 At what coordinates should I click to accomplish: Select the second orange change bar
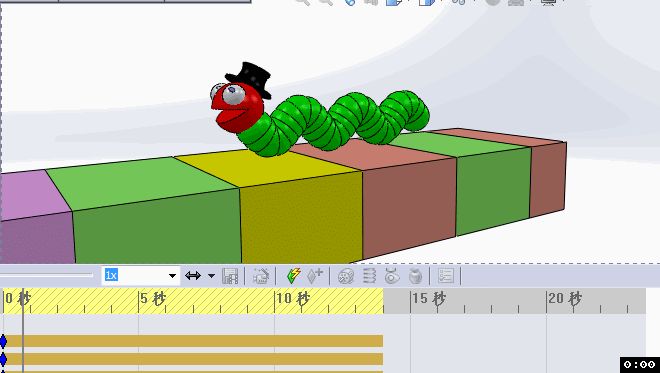(x=195, y=359)
